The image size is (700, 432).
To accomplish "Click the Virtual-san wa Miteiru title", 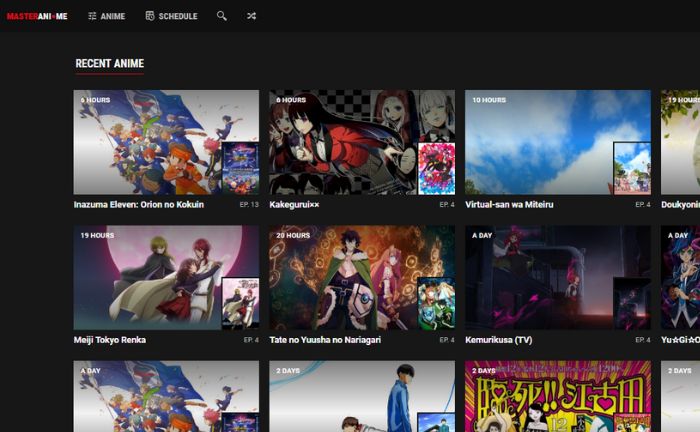I will pos(509,204).
